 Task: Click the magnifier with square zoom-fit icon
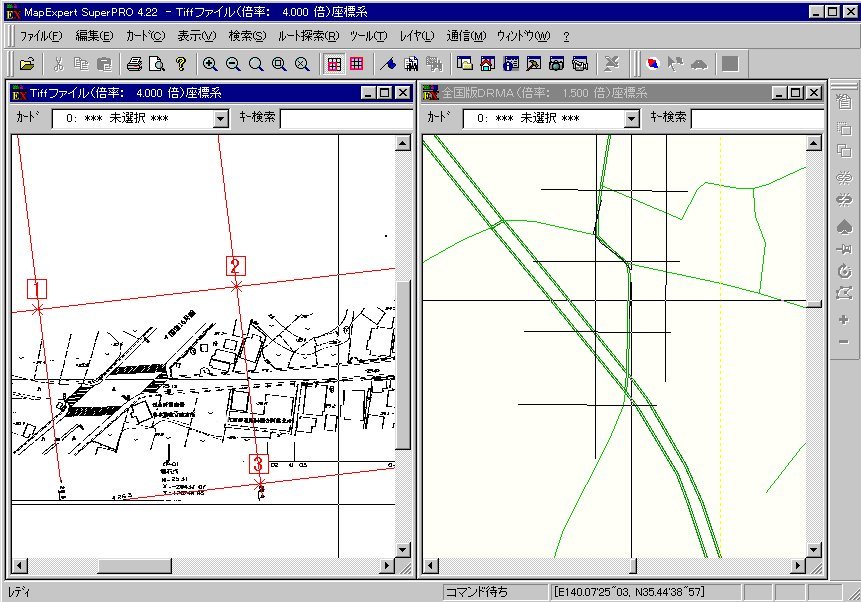(279, 64)
